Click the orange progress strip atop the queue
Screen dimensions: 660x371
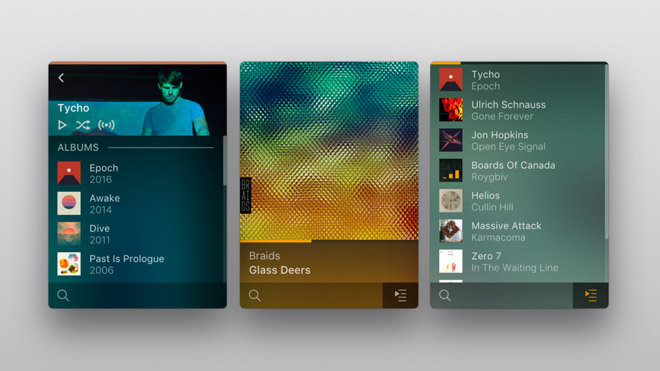click(x=446, y=63)
